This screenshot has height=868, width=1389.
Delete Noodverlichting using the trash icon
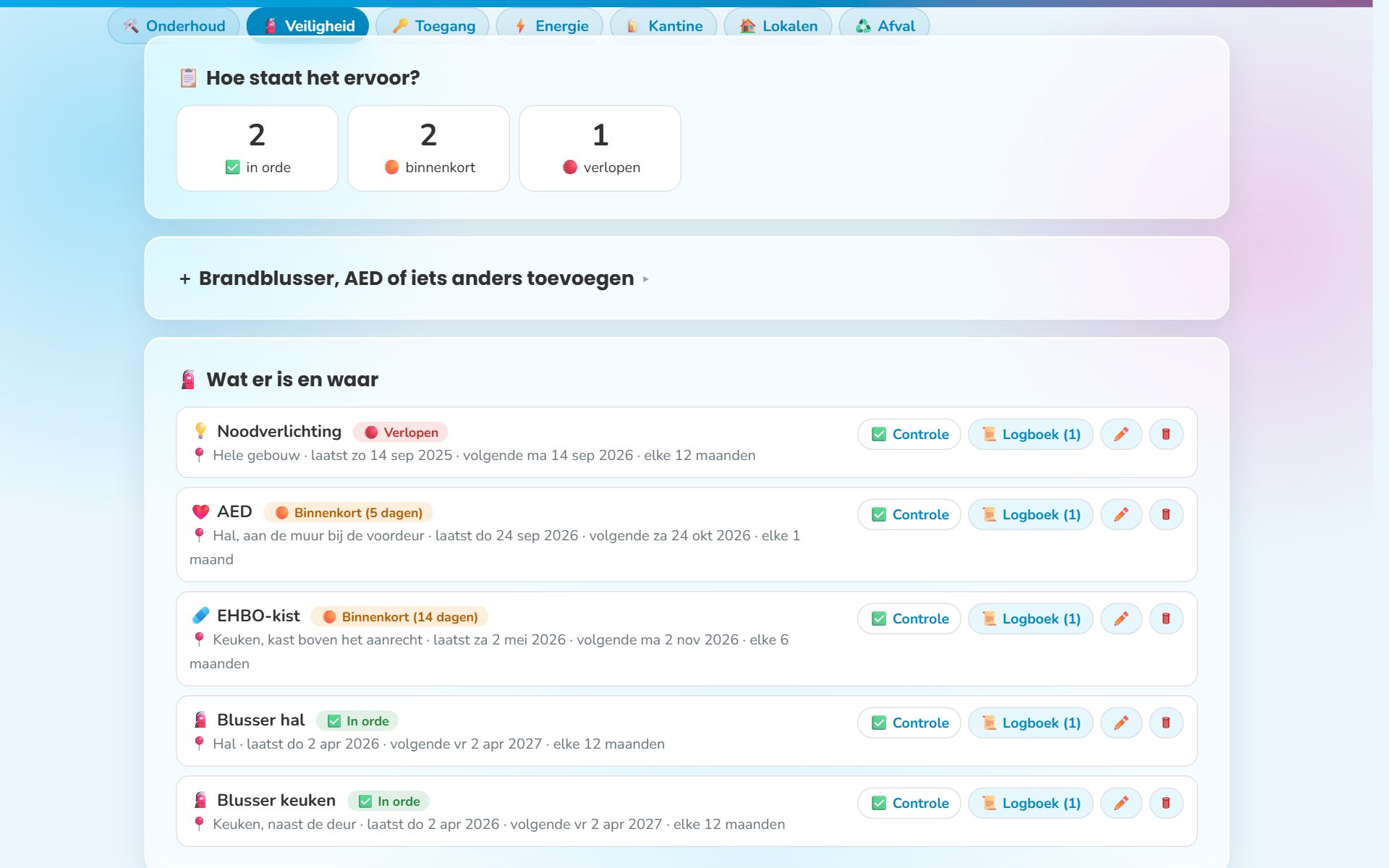pyautogui.click(x=1165, y=434)
